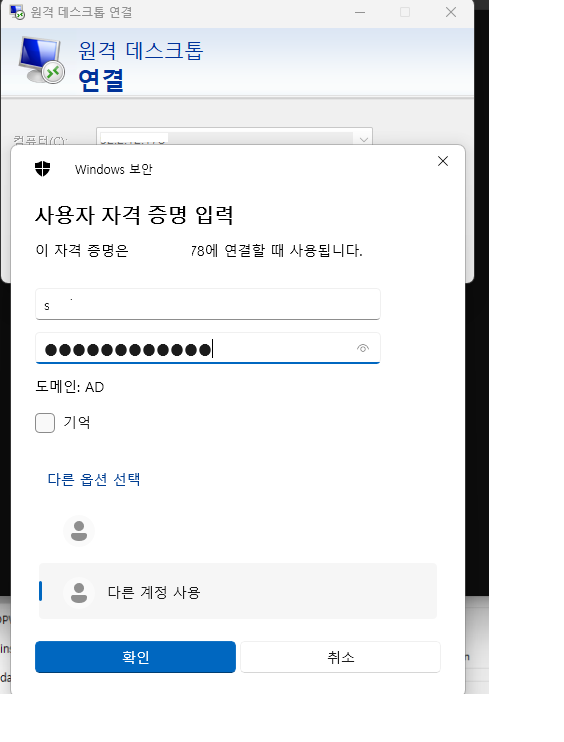Click the 도메인: AD text

[70, 387]
